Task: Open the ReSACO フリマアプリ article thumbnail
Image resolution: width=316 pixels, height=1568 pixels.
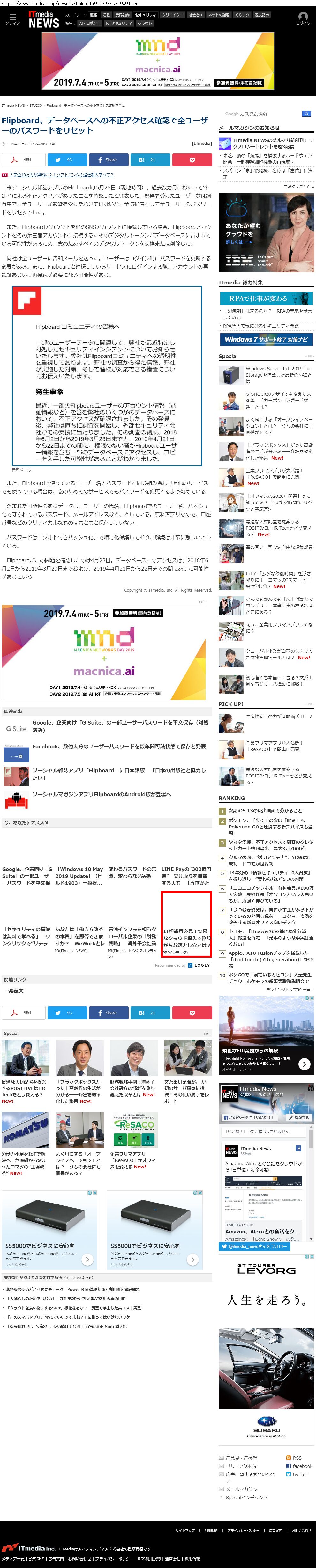Action: tap(134, 1130)
